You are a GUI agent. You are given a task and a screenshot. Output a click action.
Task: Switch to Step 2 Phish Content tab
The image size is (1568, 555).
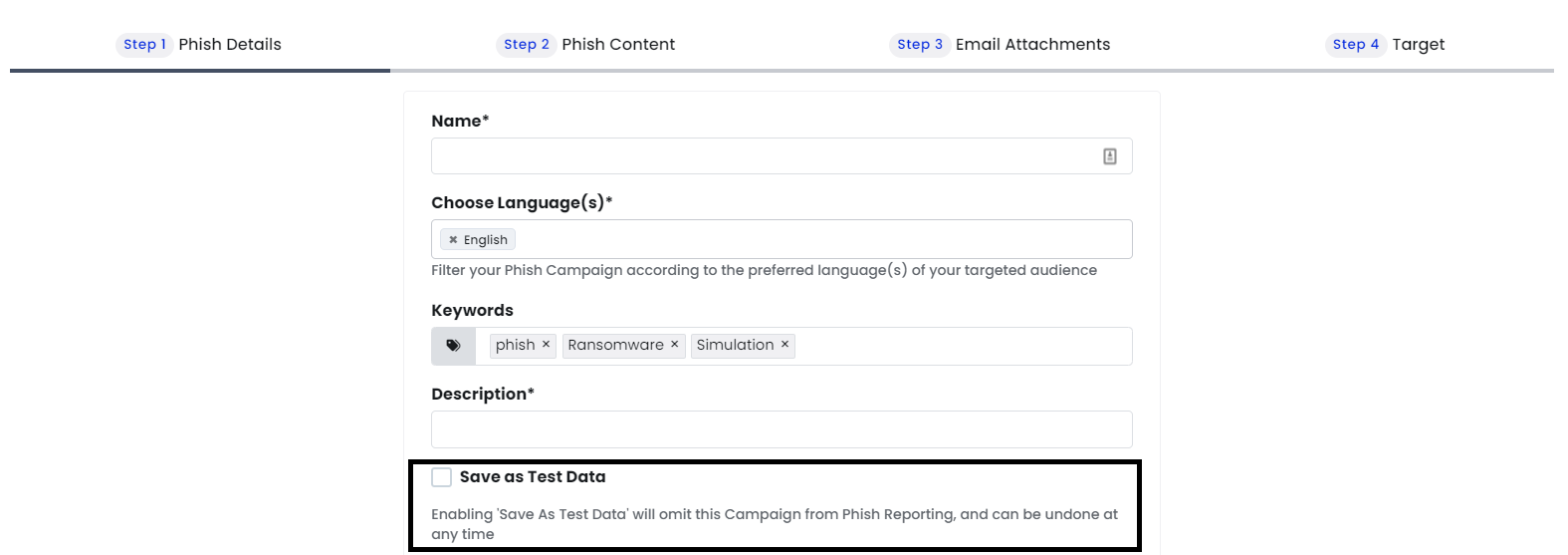[586, 44]
